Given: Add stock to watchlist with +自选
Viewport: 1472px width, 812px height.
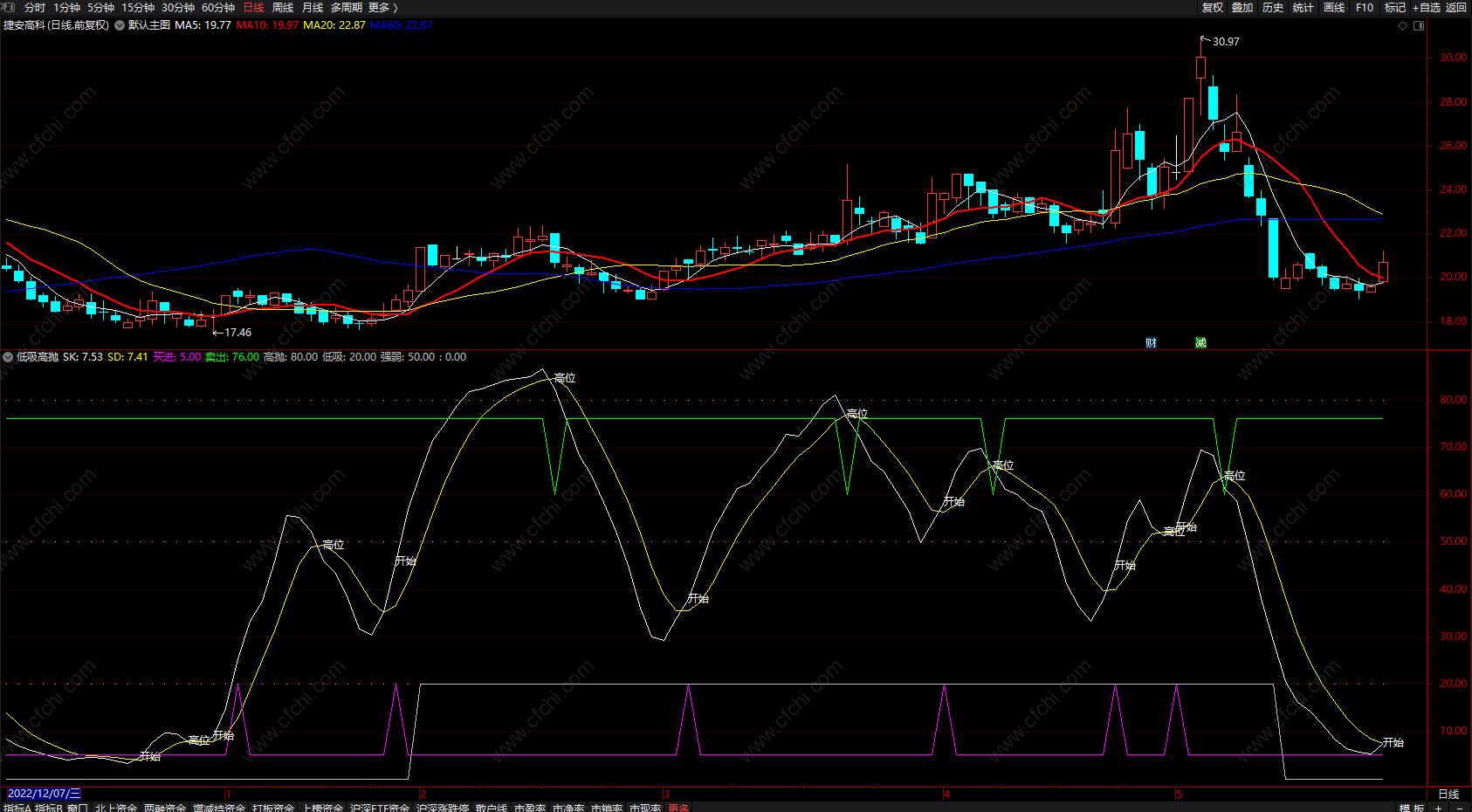Looking at the screenshot, I should pyautogui.click(x=1427, y=8).
